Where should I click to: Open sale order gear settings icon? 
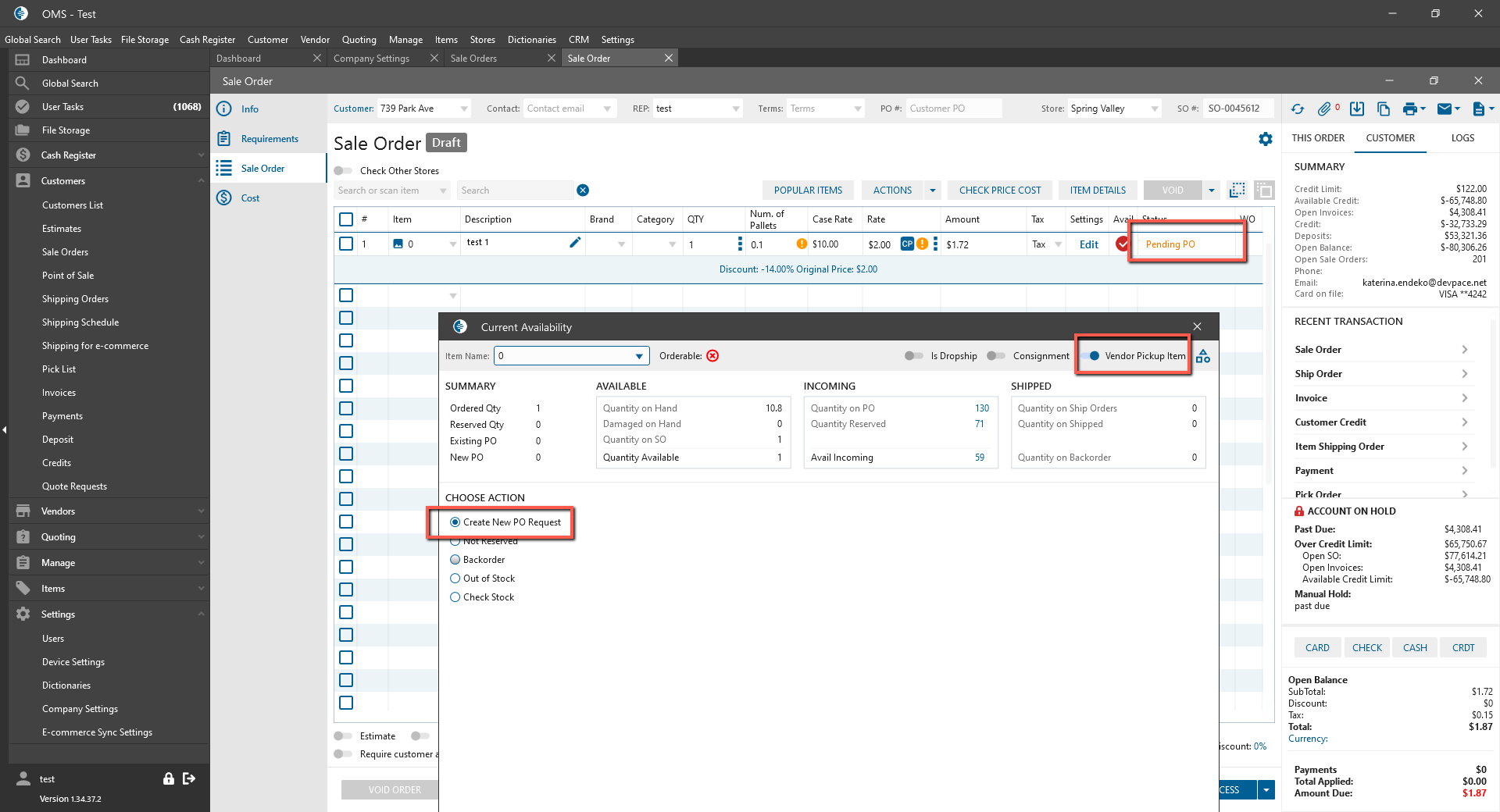(1265, 139)
